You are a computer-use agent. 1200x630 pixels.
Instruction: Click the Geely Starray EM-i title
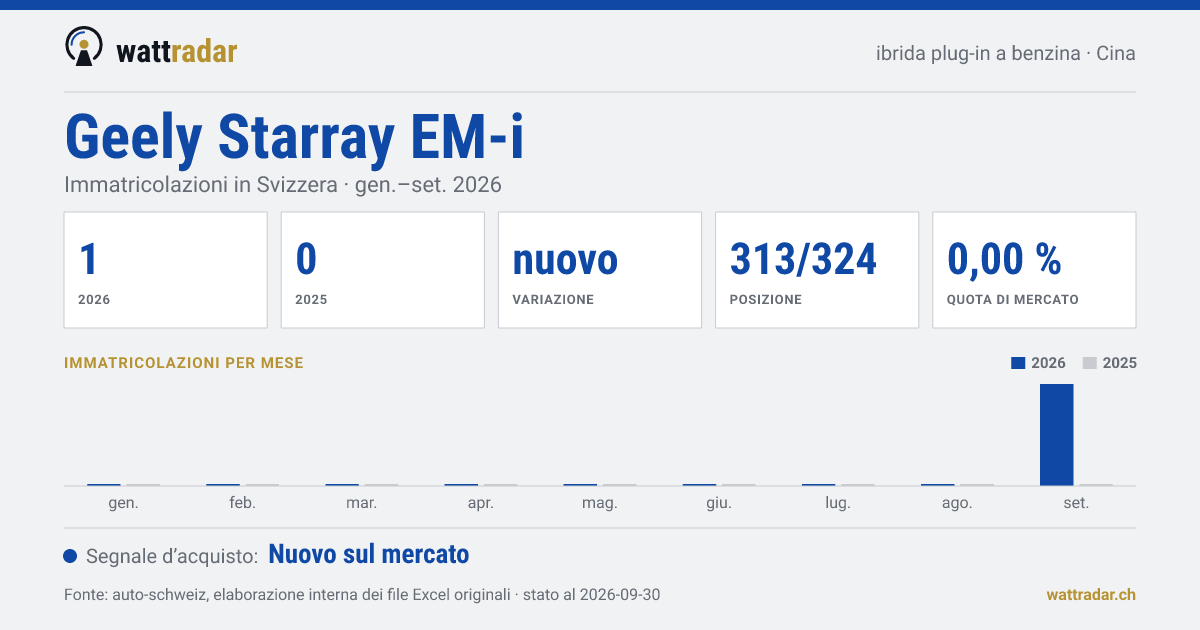point(294,137)
